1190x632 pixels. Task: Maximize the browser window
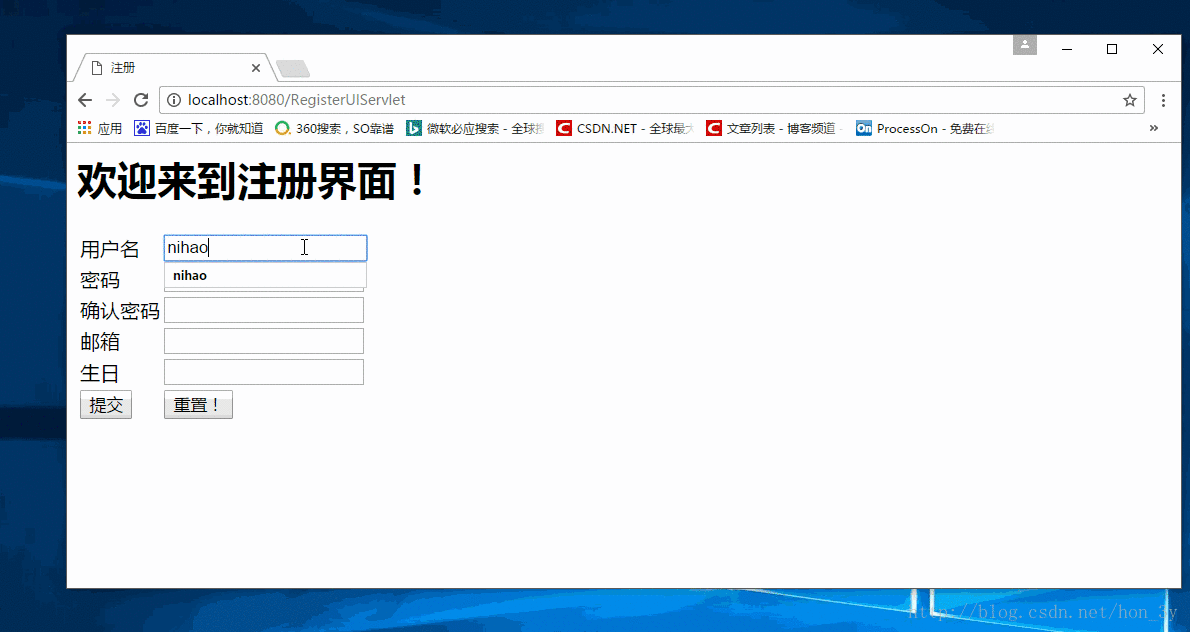click(1112, 49)
